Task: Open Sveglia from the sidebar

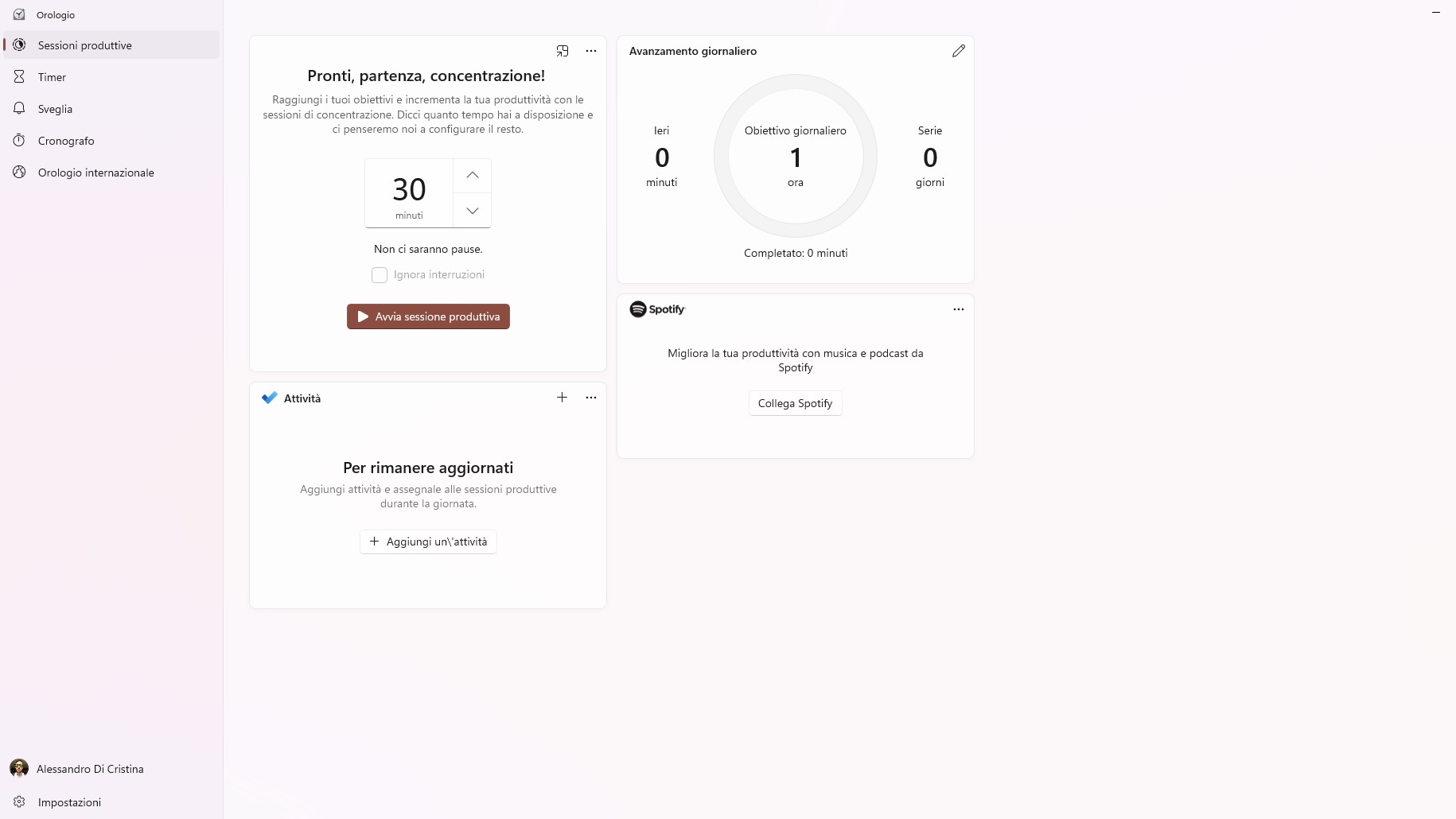Action: pos(55,109)
